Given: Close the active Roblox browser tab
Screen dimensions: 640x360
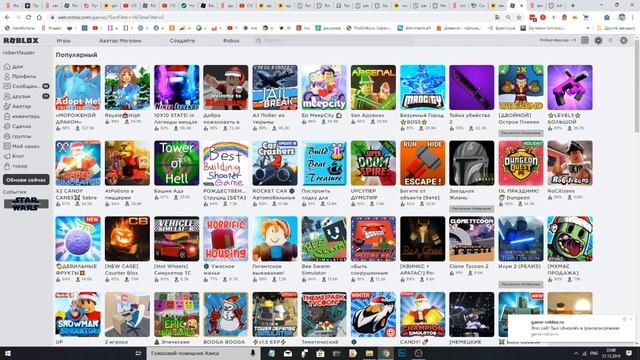Looking at the screenshot, I should click(522, 6).
